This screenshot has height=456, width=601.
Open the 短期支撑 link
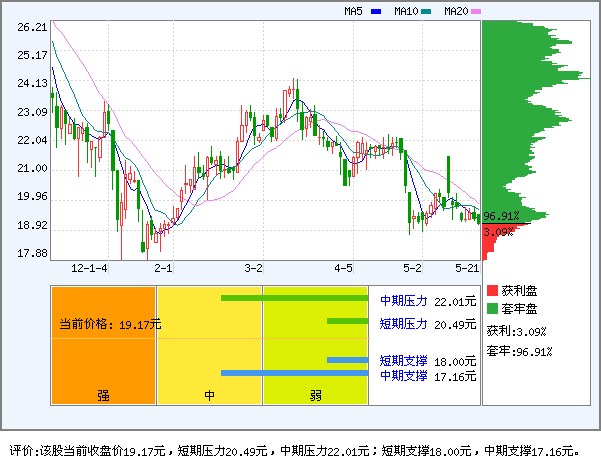click(403, 361)
